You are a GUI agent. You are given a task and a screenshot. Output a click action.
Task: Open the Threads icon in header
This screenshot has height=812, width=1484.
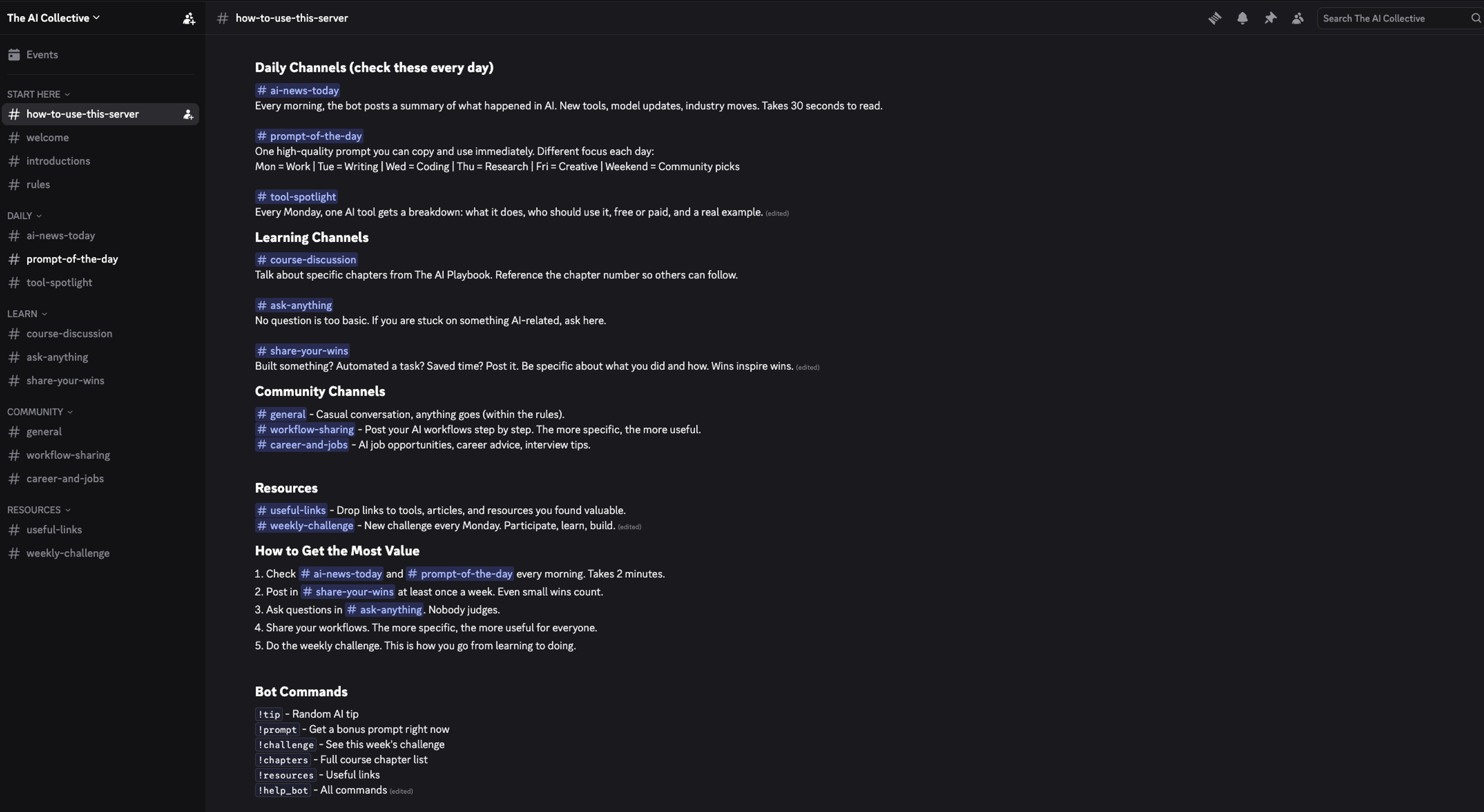click(1214, 18)
